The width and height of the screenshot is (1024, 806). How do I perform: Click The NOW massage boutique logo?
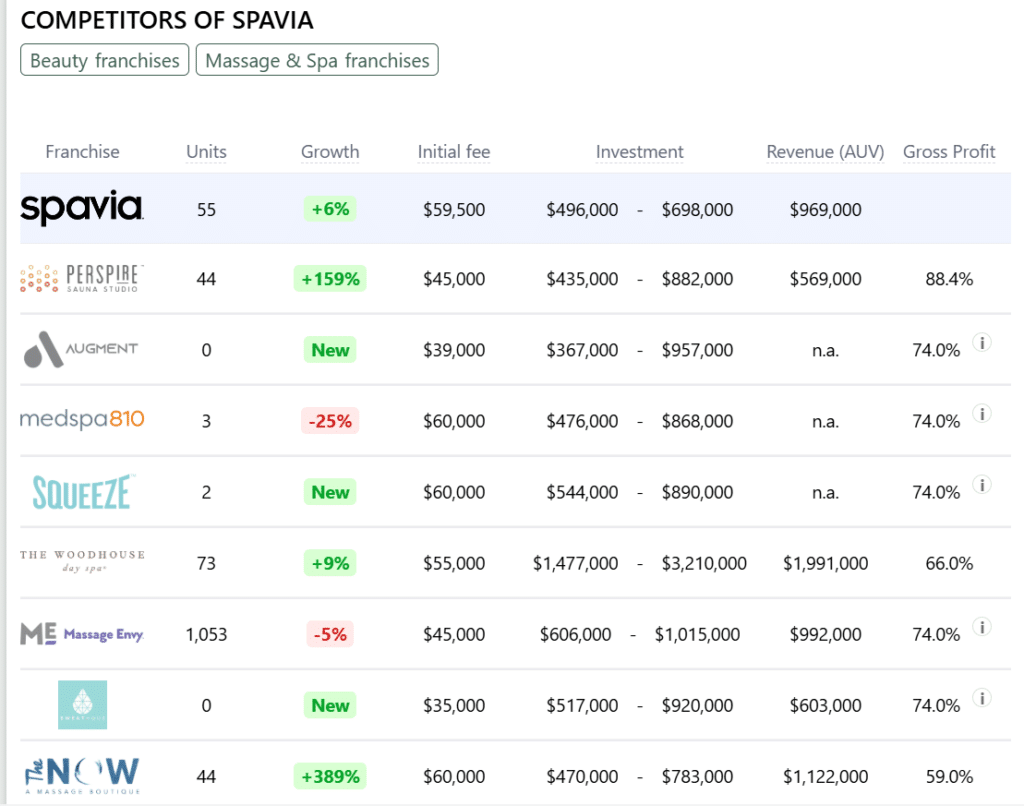pyautogui.click(x=82, y=775)
